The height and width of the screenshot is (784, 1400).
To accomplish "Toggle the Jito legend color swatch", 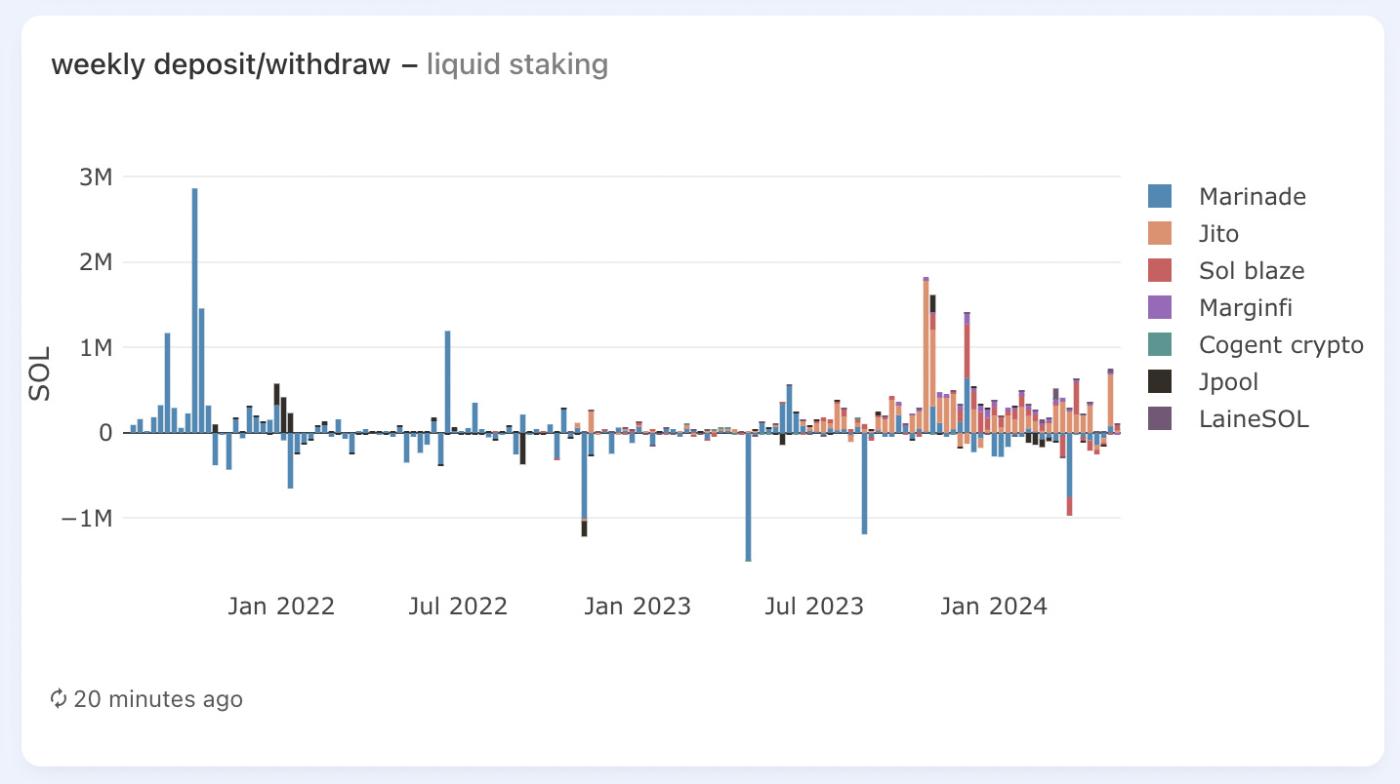I will (x=1160, y=233).
